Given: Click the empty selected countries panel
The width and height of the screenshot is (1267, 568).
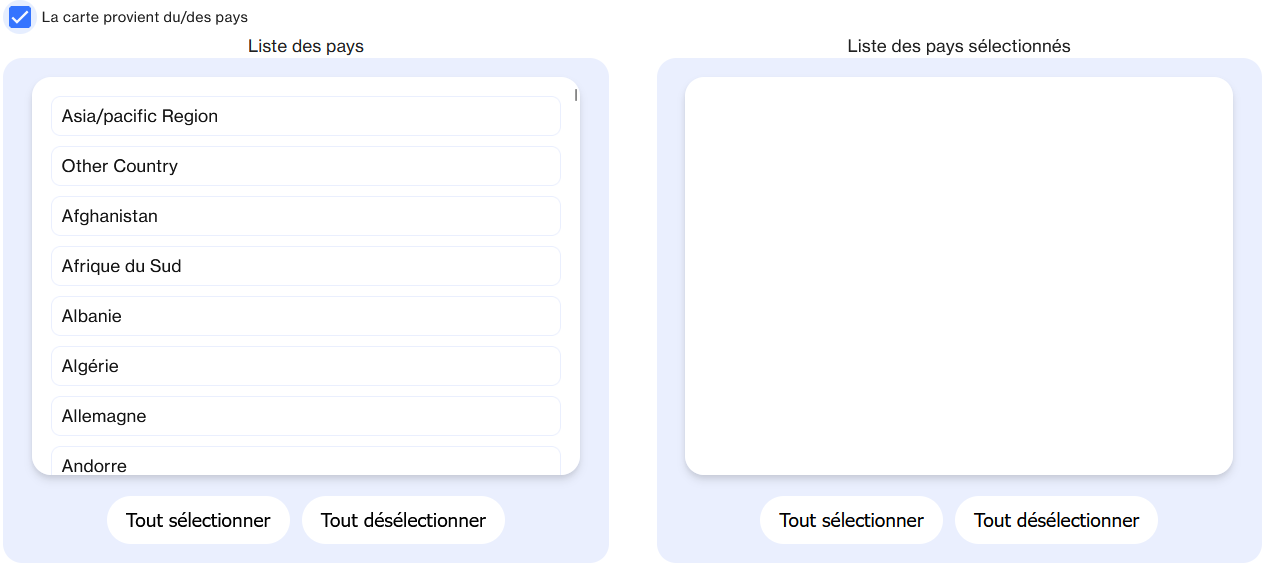Looking at the screenshot, I should point(958,276).
